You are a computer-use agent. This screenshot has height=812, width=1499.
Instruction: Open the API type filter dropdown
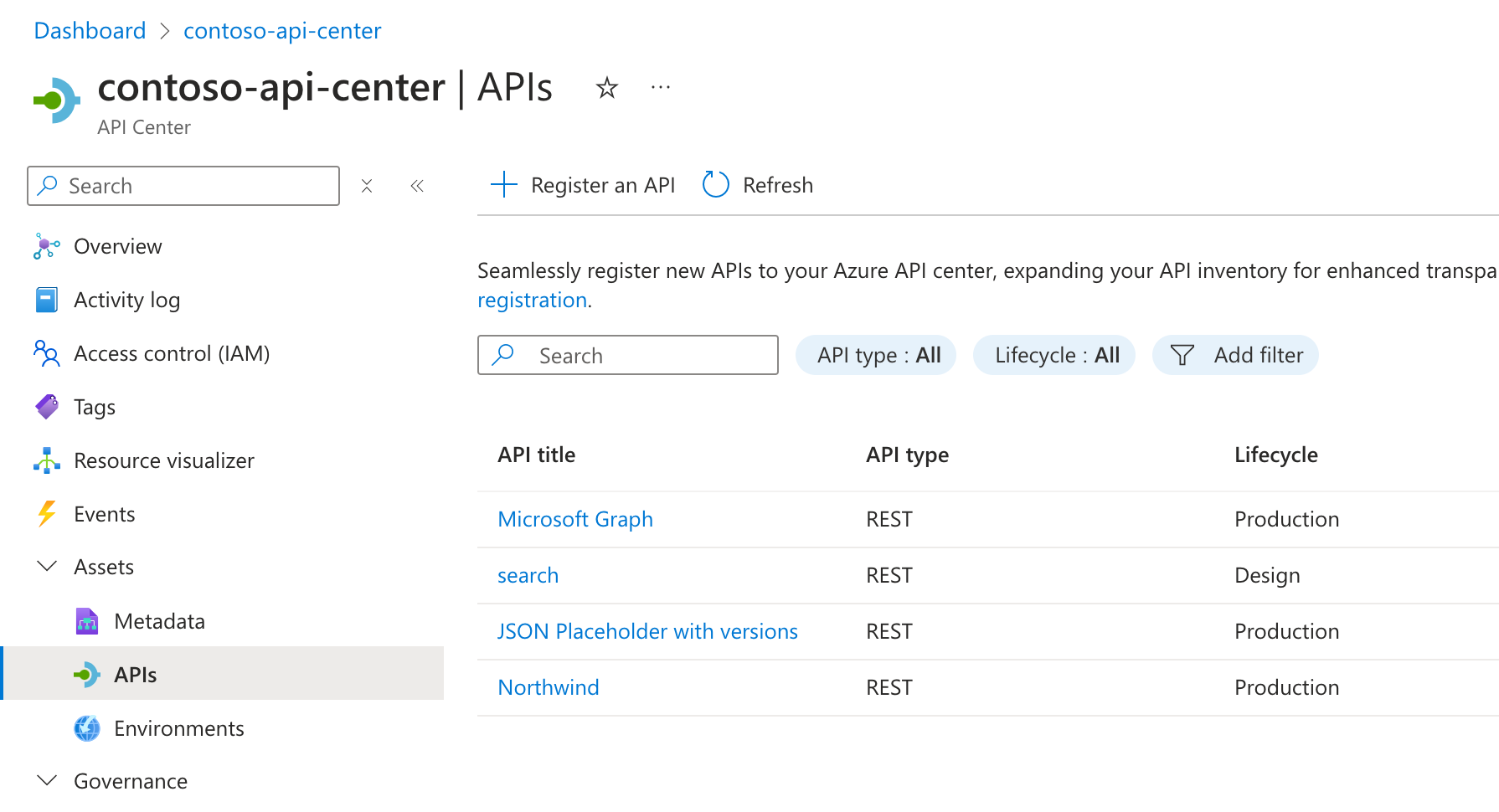(875, 354)
